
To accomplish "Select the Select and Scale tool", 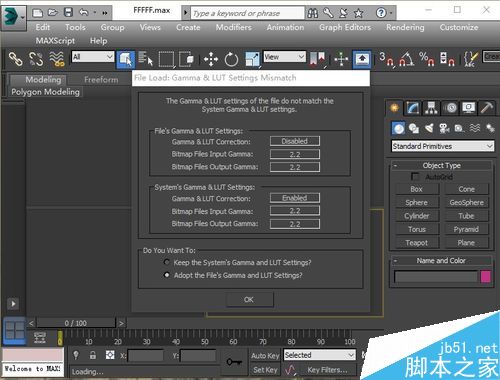I will pos(252,59).
